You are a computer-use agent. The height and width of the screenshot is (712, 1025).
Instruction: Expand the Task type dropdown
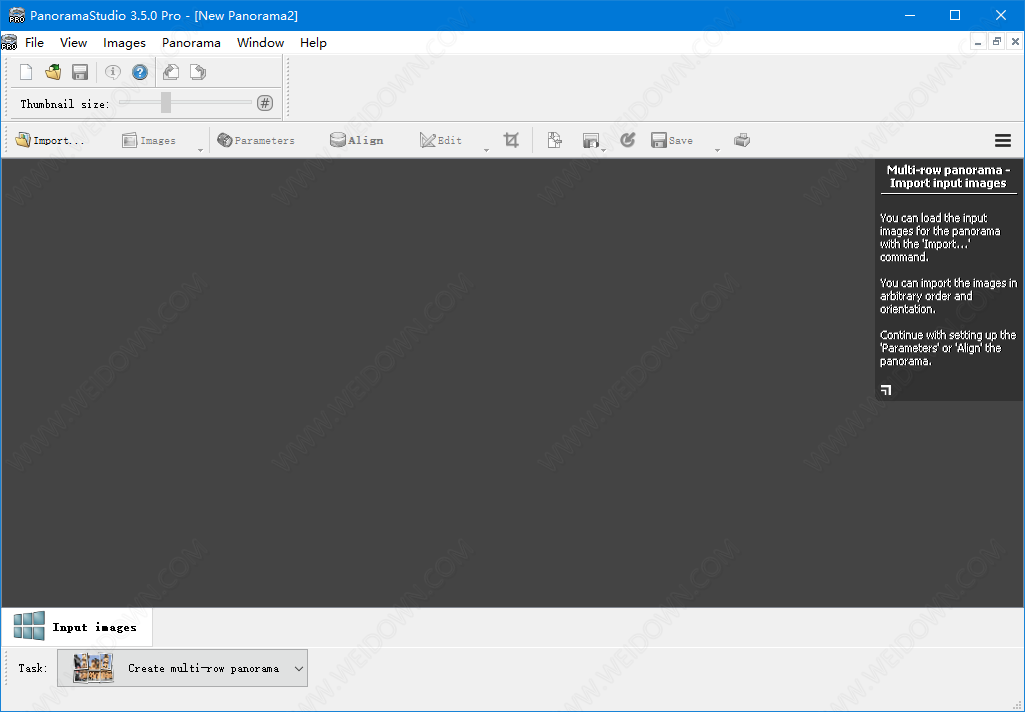(x=298, y=668)
